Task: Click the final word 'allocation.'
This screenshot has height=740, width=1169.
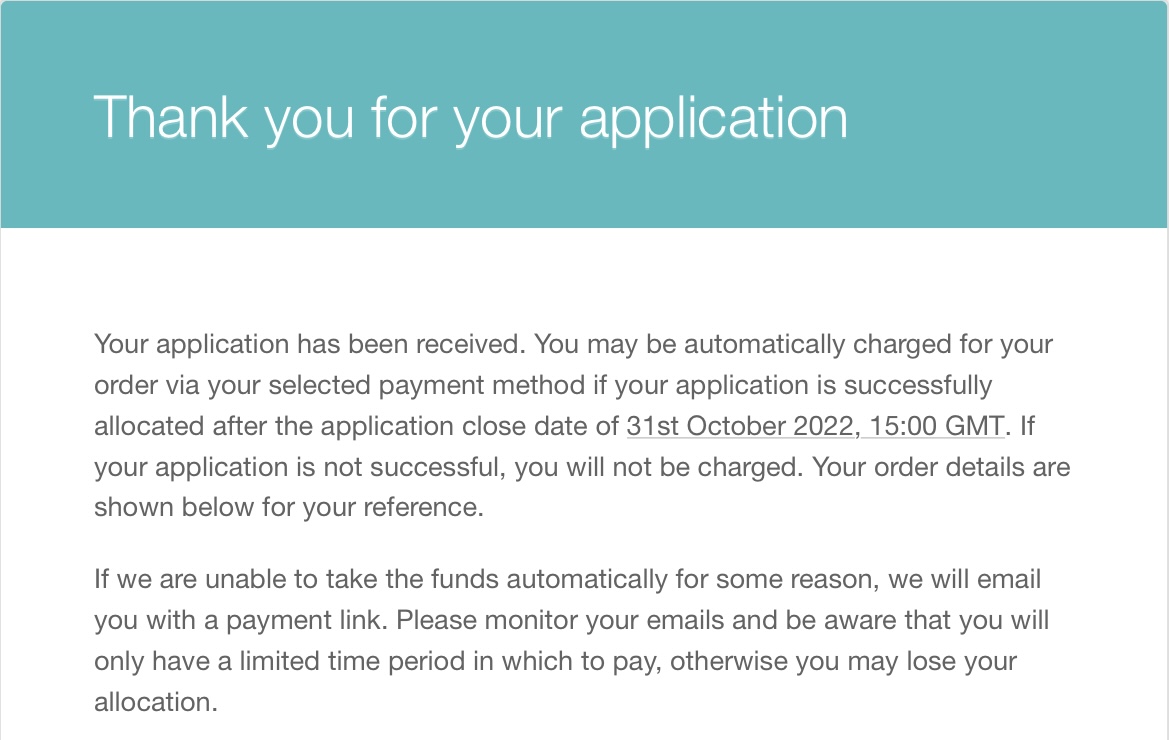Action: coord(155,702)
